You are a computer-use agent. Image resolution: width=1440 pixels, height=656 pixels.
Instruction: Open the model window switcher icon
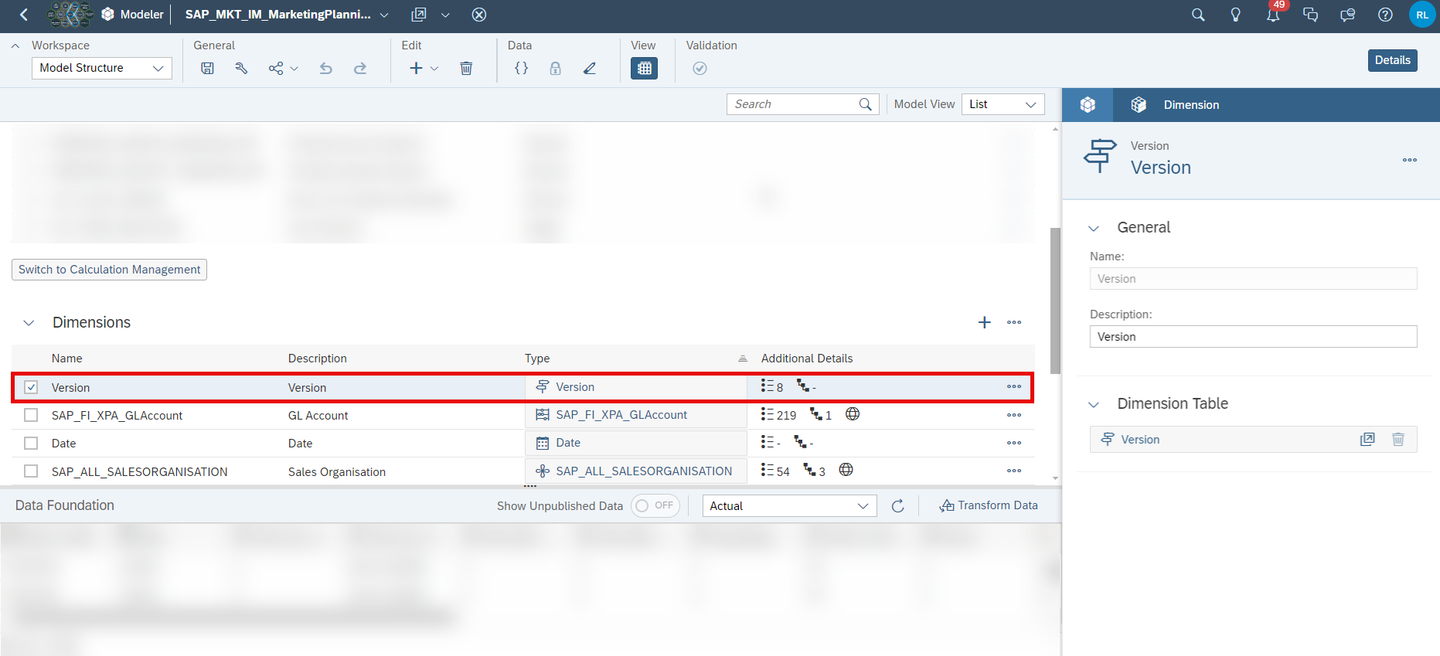(419, 15)
